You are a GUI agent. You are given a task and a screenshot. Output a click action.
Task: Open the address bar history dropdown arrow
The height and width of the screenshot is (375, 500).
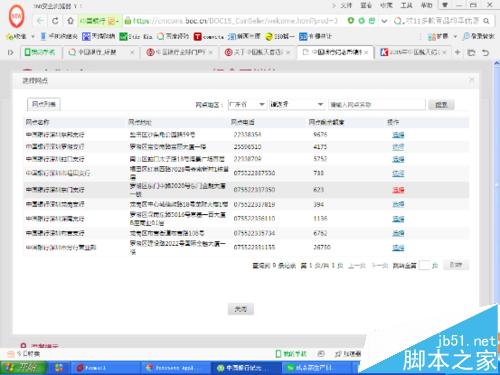point(384,21)
